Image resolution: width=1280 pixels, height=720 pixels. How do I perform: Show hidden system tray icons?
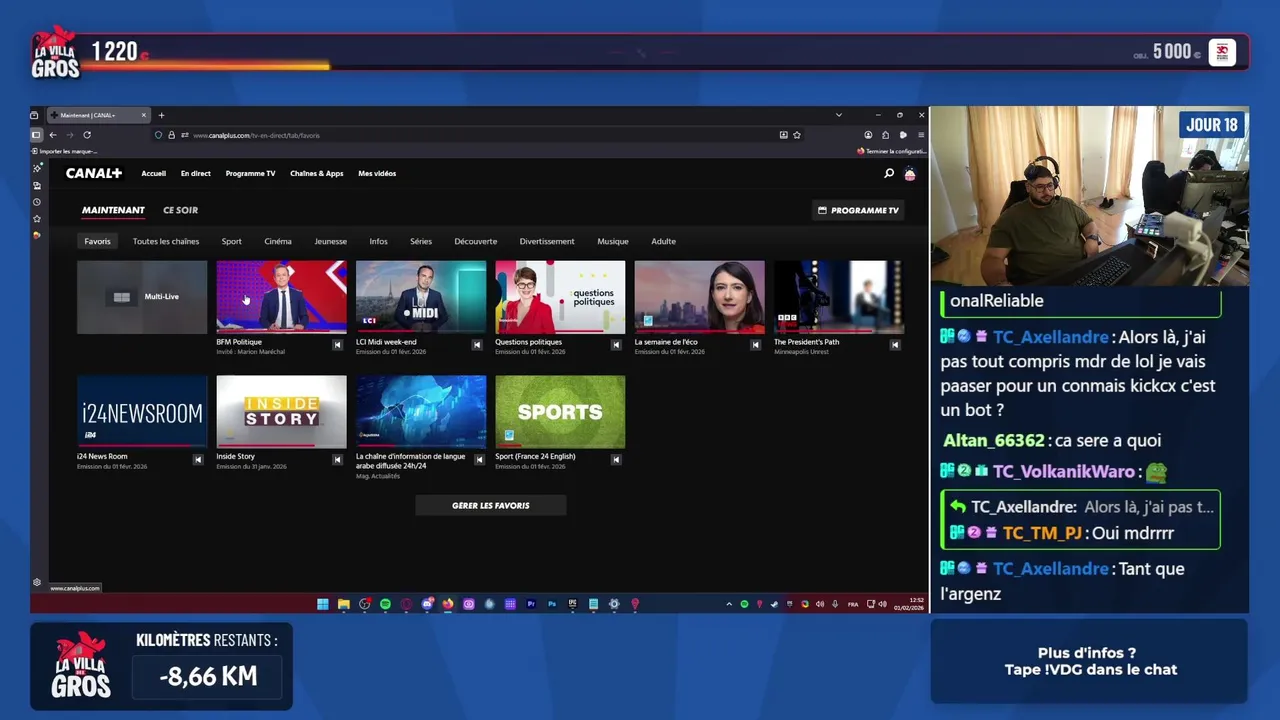[x=729, y=604]
